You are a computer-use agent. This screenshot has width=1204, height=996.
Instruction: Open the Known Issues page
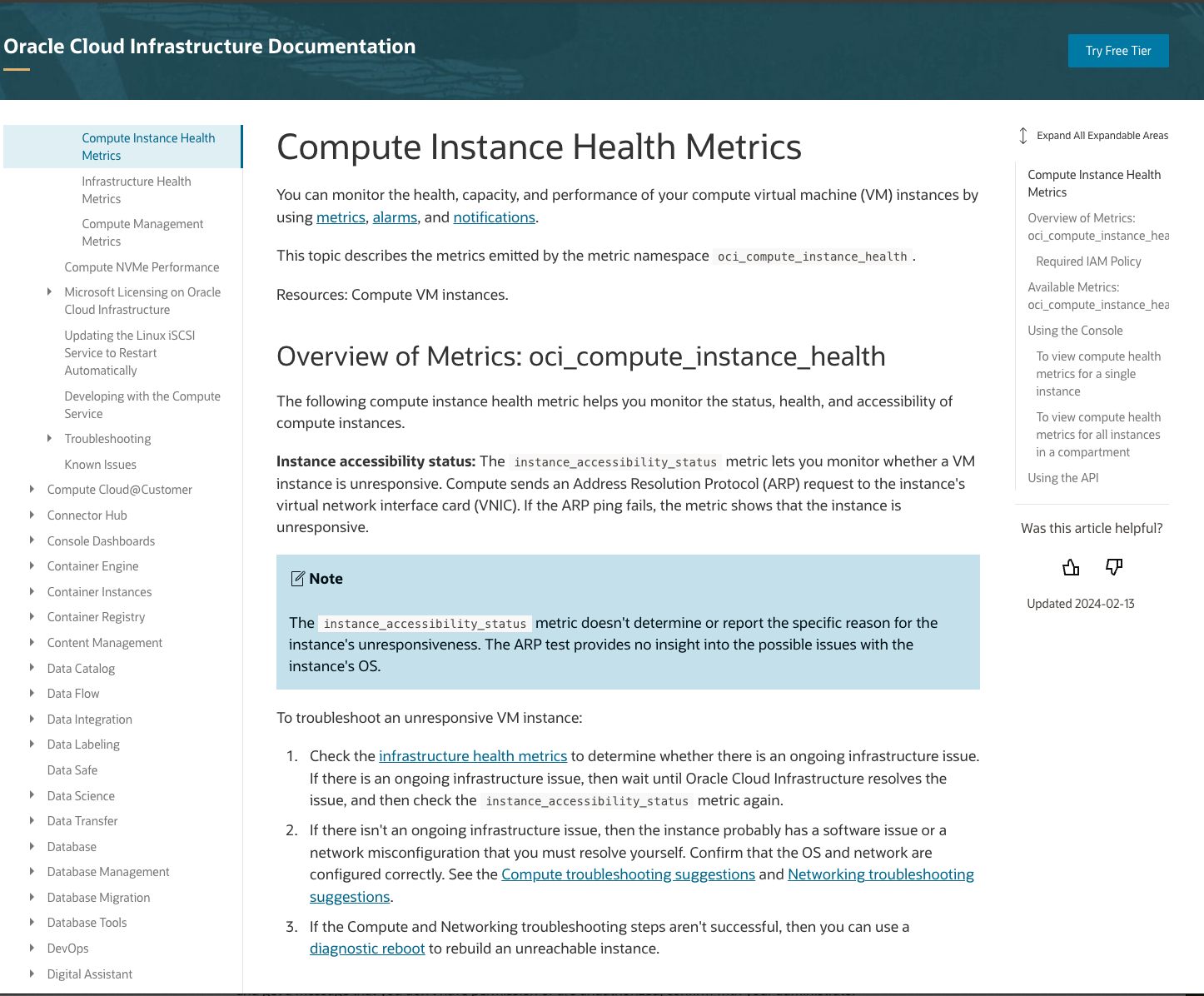100,464
